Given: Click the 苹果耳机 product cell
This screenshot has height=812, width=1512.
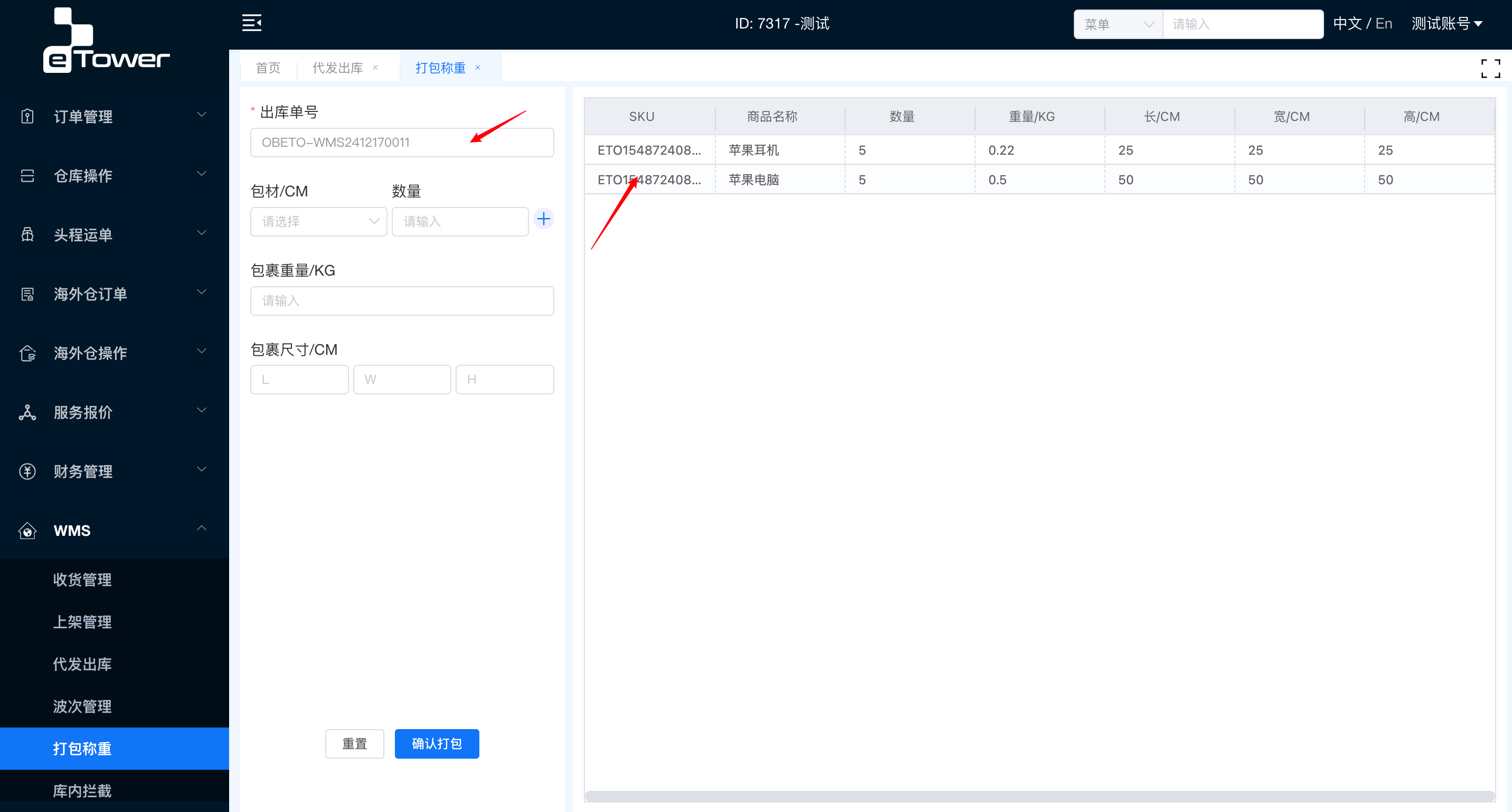Looking at the screenshot, I should pos(780,150).
